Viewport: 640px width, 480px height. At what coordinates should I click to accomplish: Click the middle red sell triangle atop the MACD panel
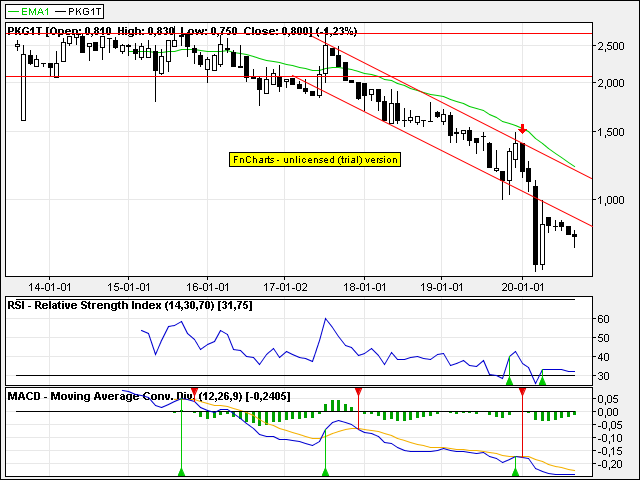click(358, 392)
